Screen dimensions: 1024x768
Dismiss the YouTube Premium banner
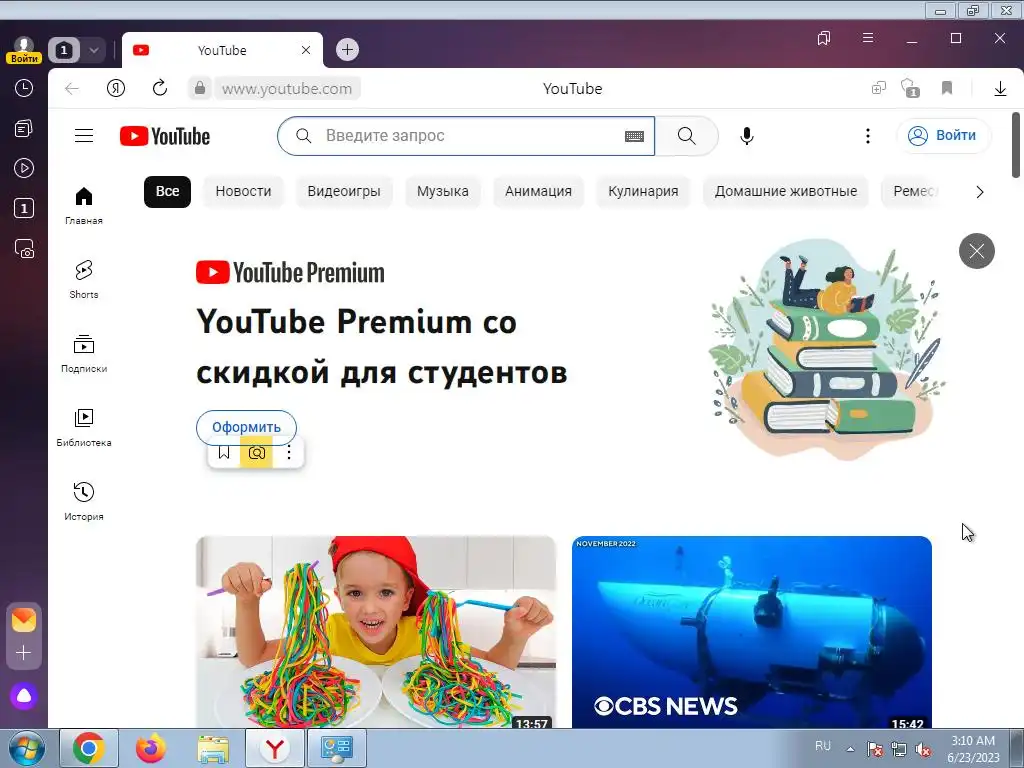click(976, 251)
